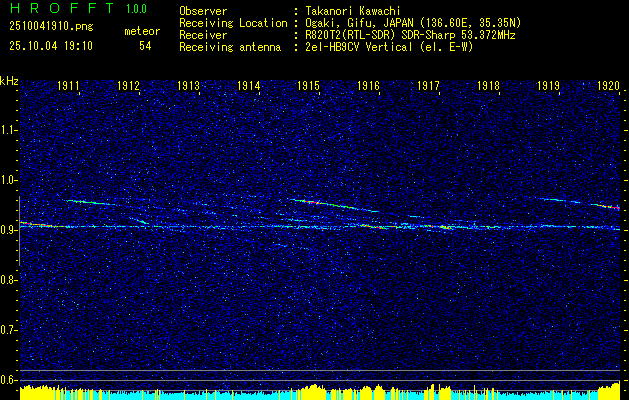629x400 pixels.
Task: Click the 1914 time marker
Action: (248, 86)
